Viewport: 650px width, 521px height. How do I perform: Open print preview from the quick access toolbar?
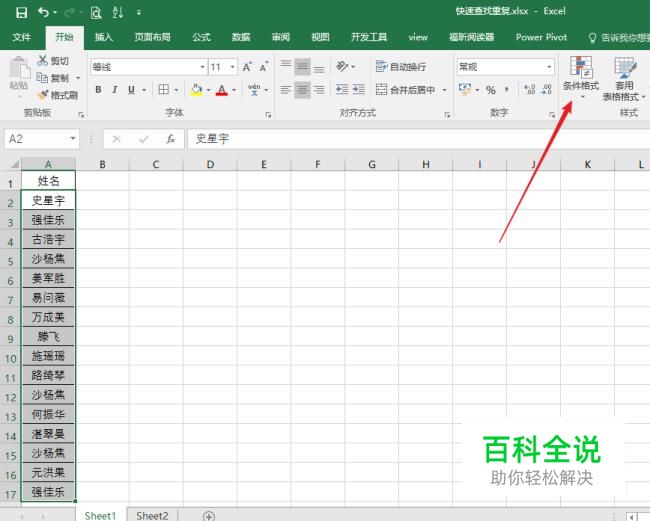pyautogui.click(x=96, y=13)
